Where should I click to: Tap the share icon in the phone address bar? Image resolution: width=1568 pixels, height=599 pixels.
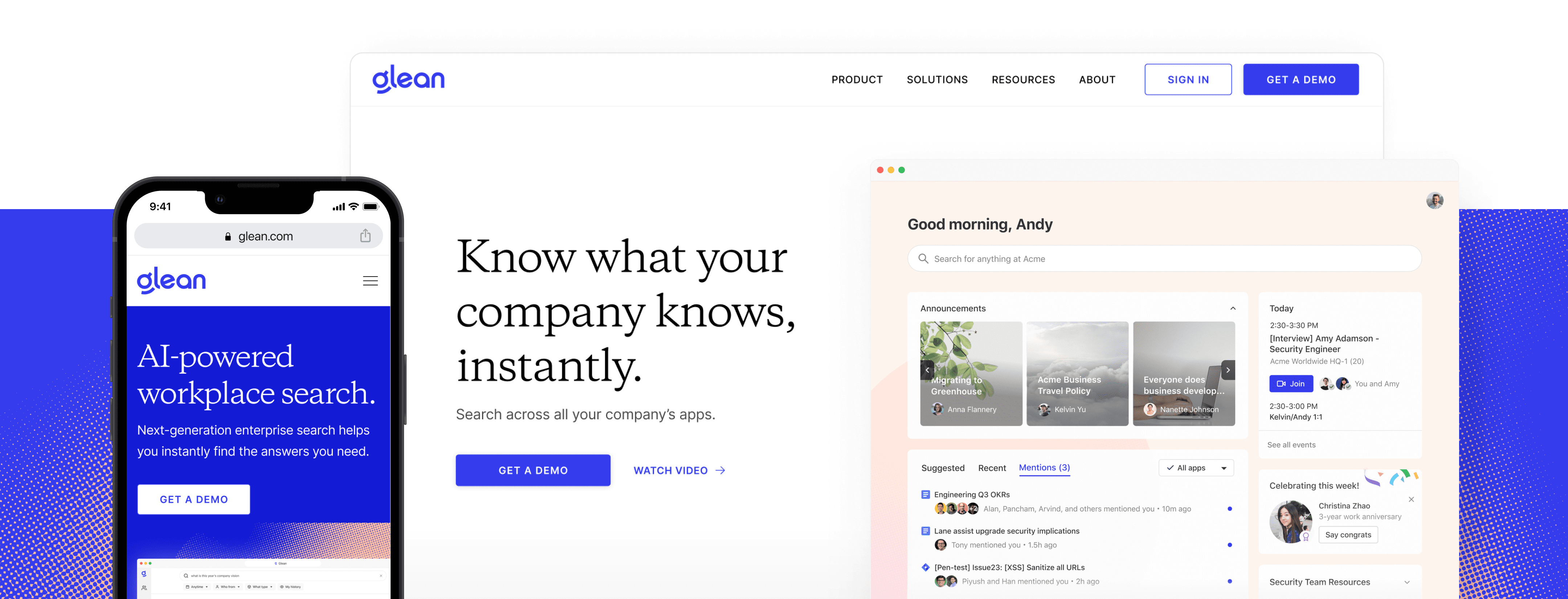(x=365, y=236)
